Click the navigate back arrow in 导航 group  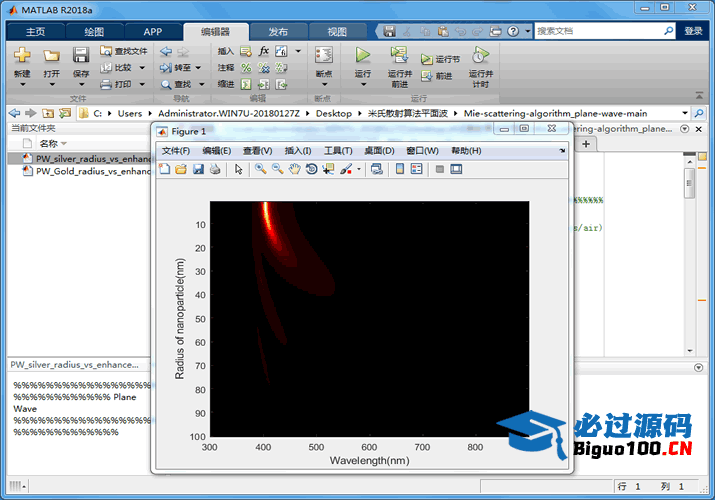coord(166,52)
